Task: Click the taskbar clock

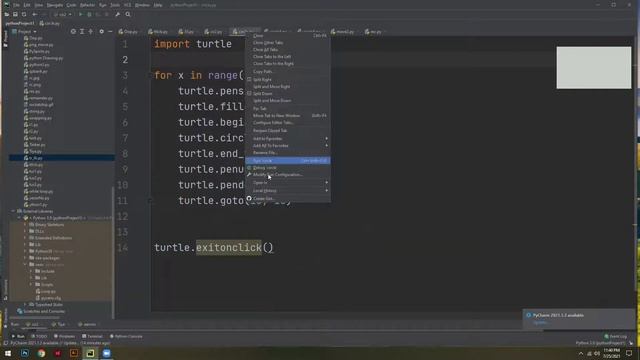Action: click(611, 353)
